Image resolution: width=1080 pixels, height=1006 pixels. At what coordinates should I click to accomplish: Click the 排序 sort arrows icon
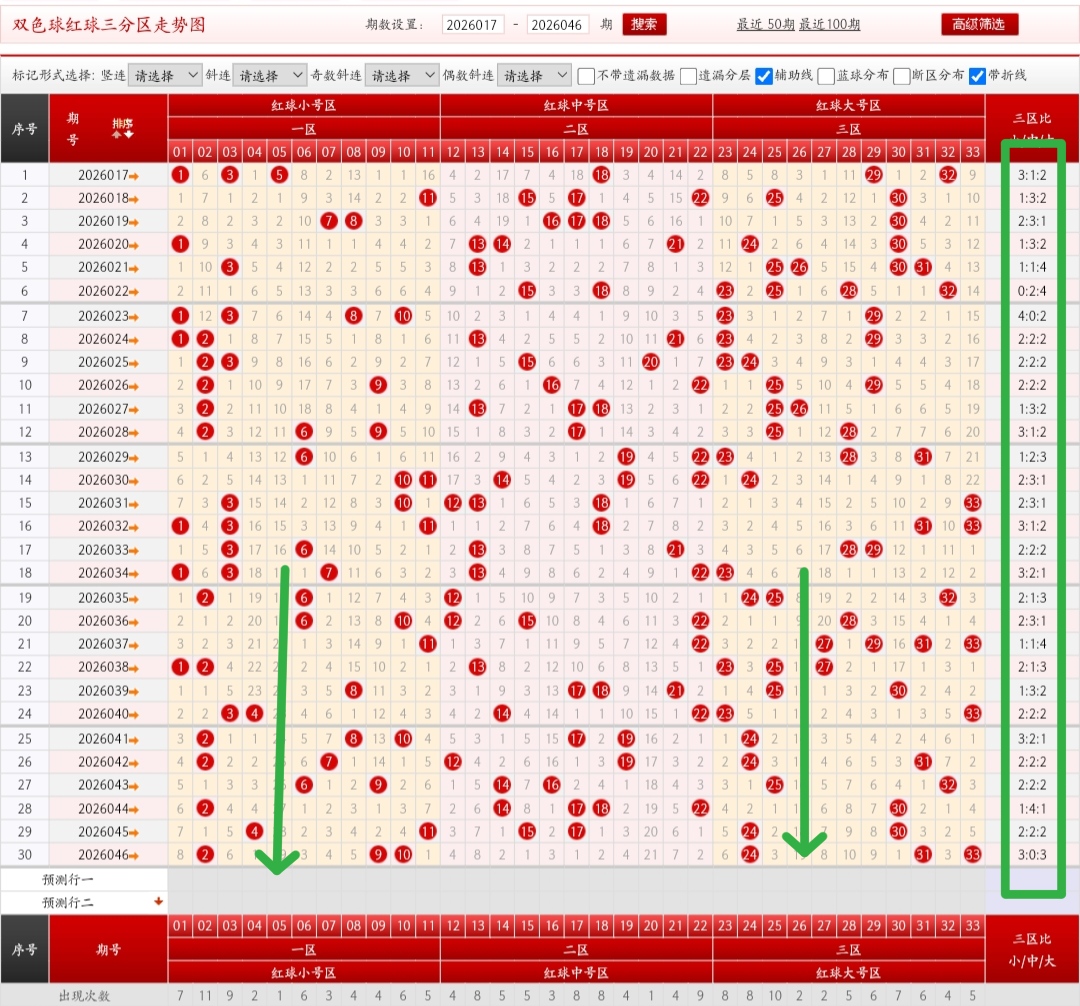(122, 127)
